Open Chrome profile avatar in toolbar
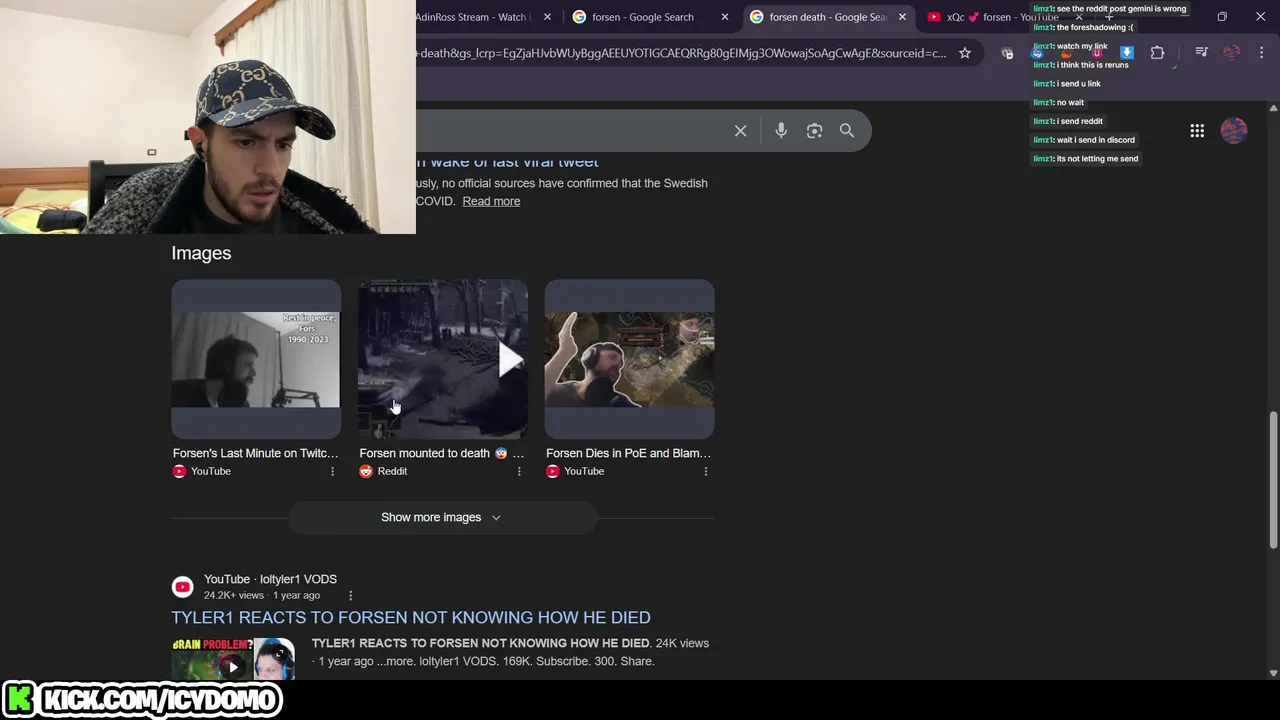Viewport: 1280px width, 720px height. [x=1232, y=53]
